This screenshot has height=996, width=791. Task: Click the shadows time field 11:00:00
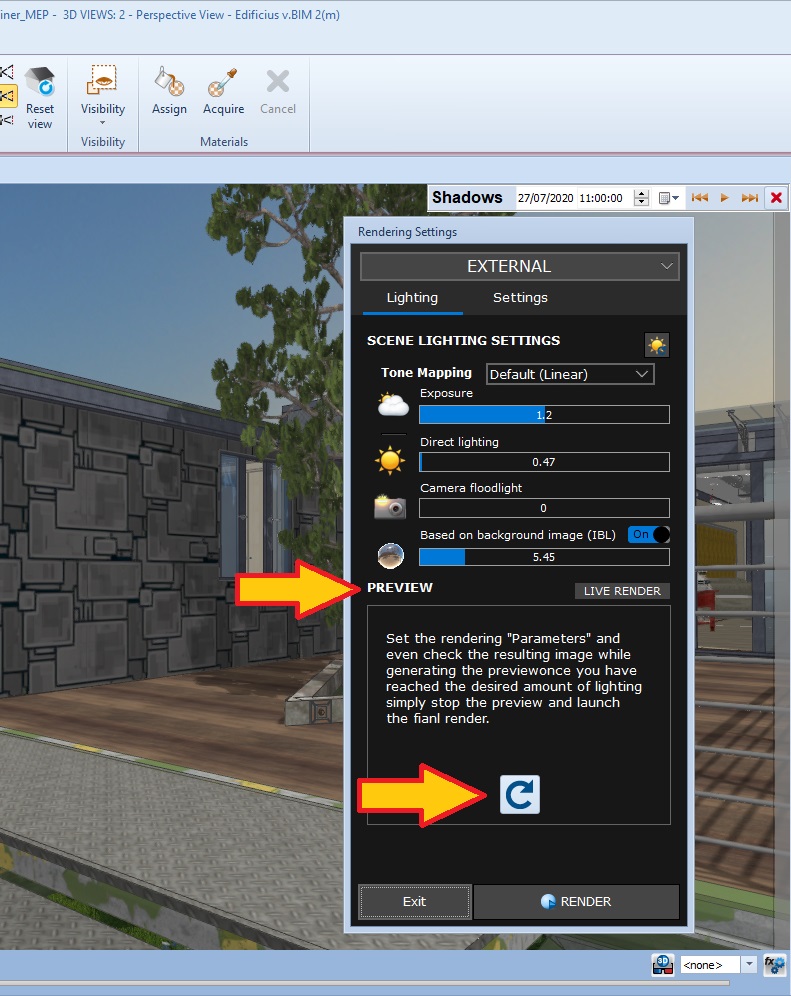tap(601, 198)
